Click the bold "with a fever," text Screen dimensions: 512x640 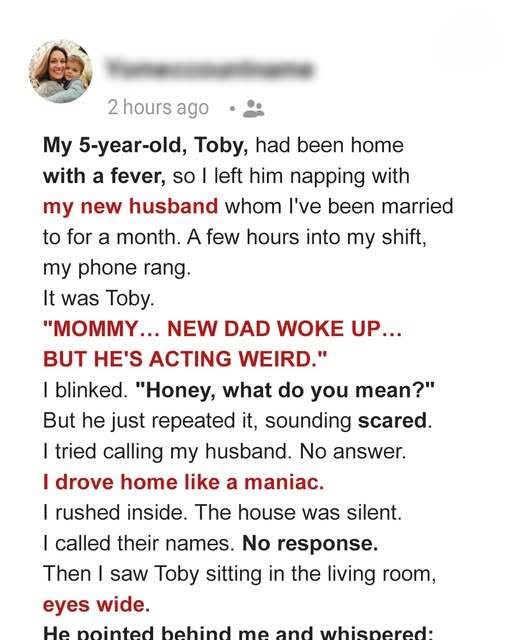coord(105,176)
